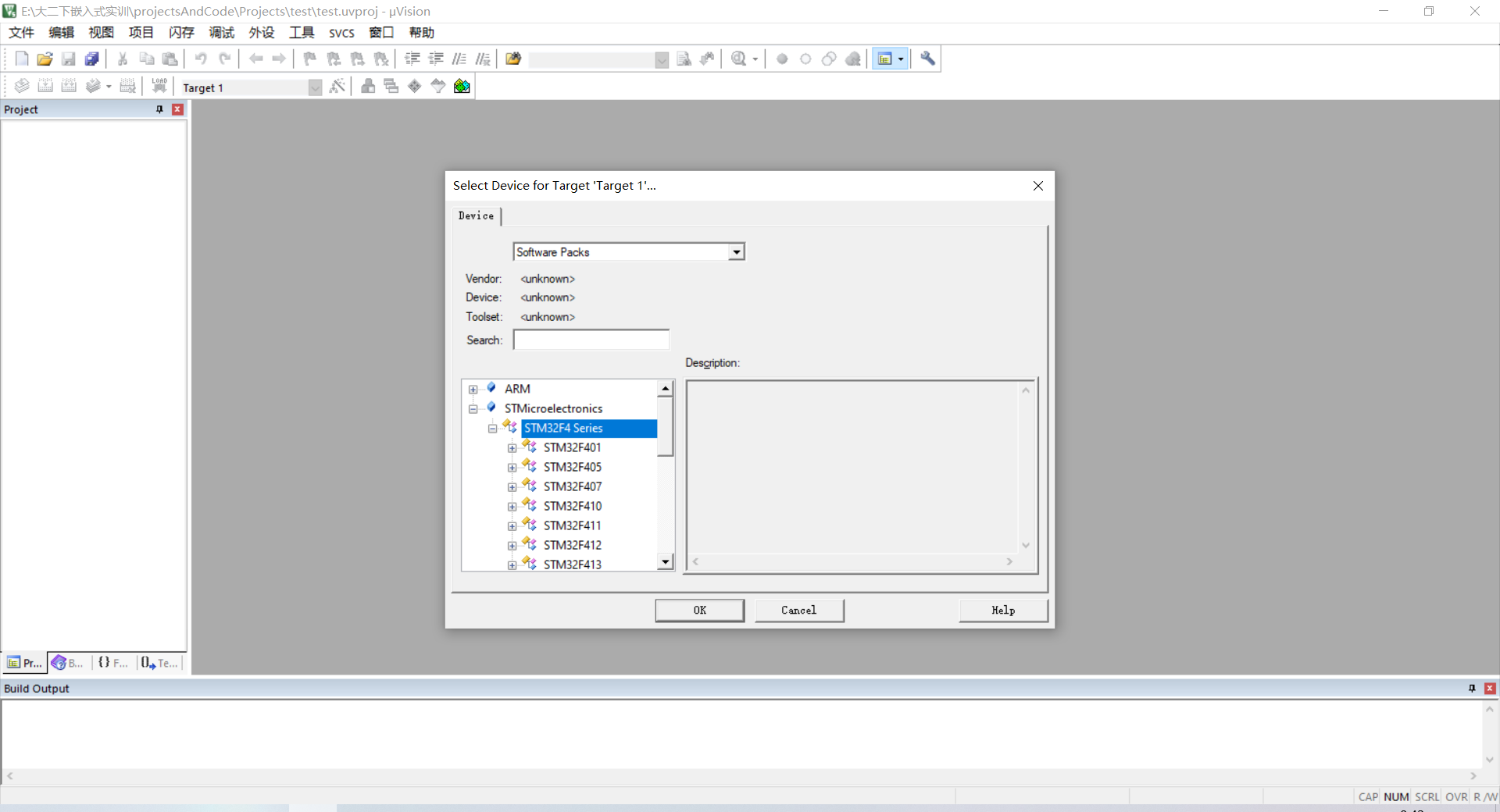This screenshot has height=812, width=1500.
Task: Open the 编辑 menu
Action: pos(61,33)
